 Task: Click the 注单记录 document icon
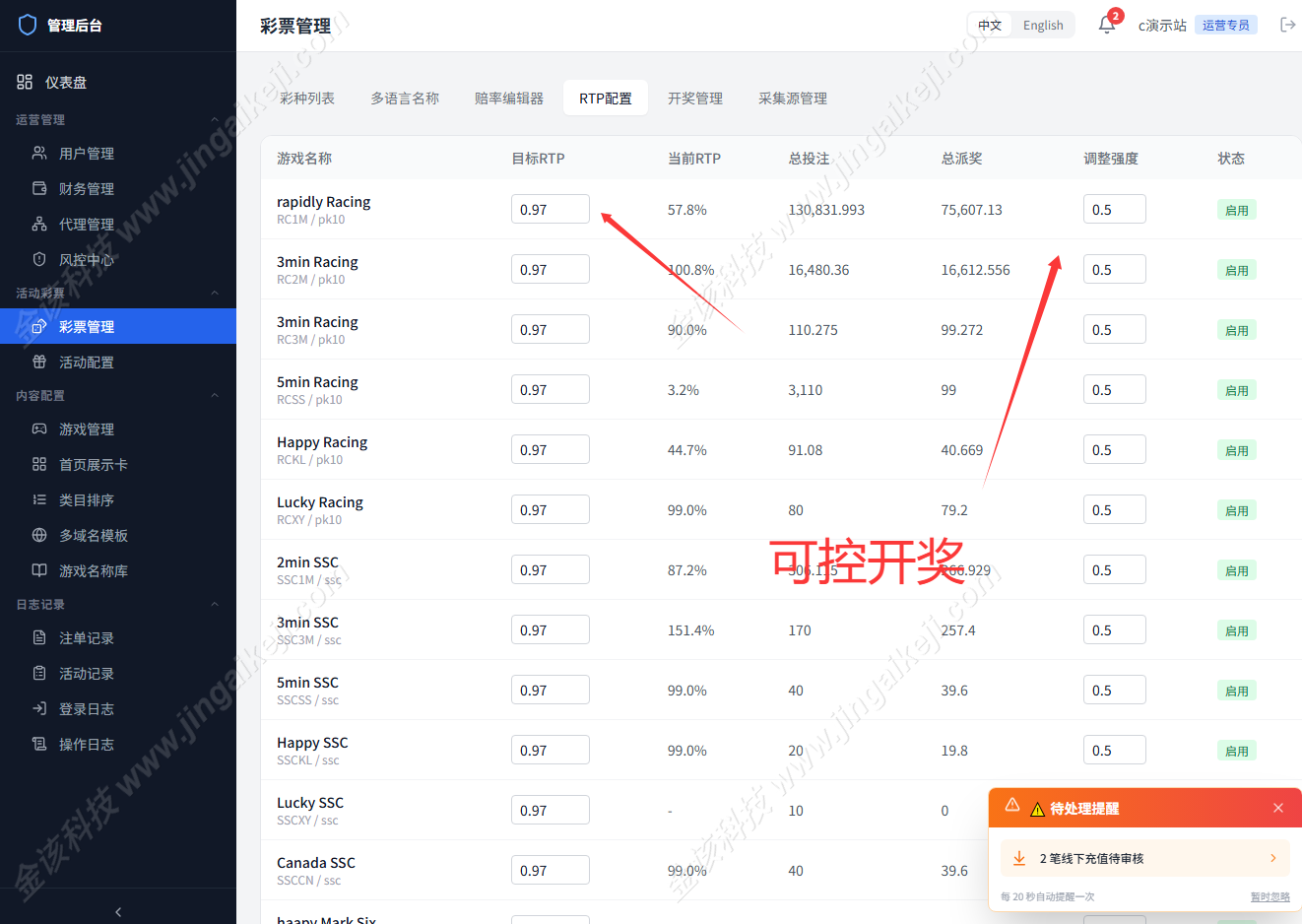39,637
